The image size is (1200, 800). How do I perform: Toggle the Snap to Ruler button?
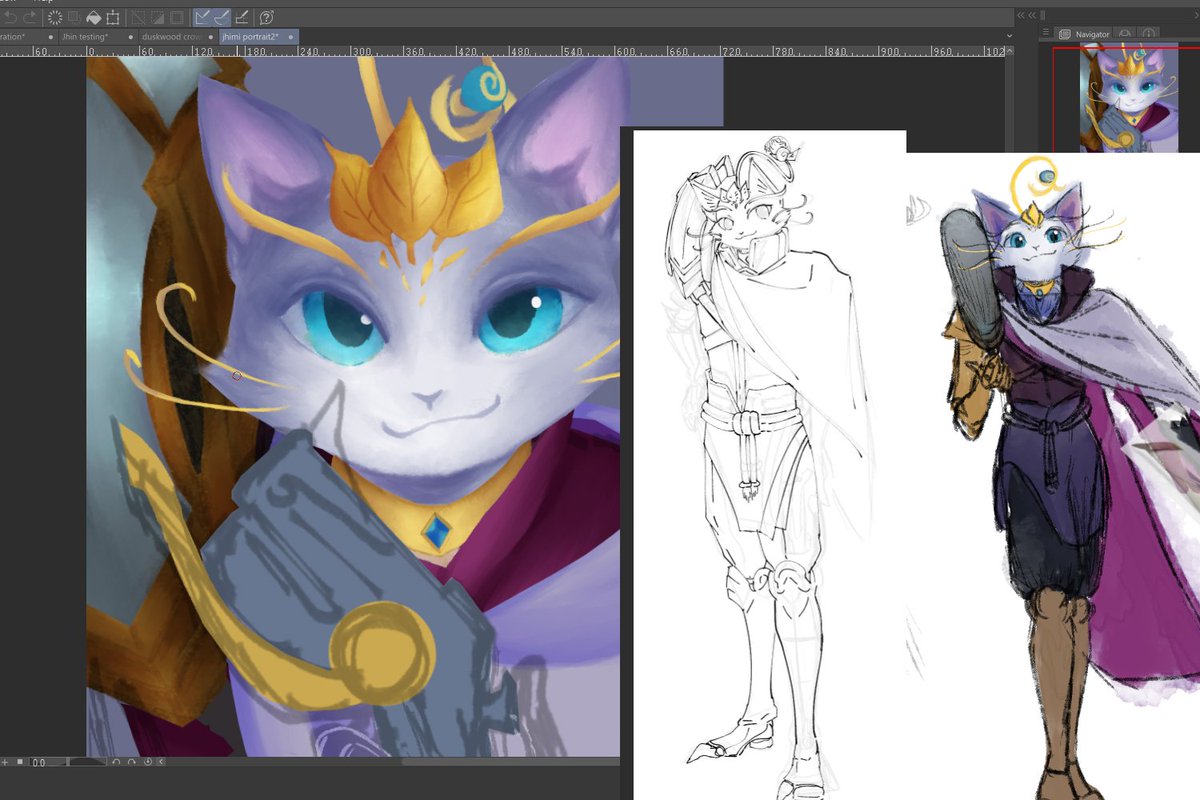point(203,17)
